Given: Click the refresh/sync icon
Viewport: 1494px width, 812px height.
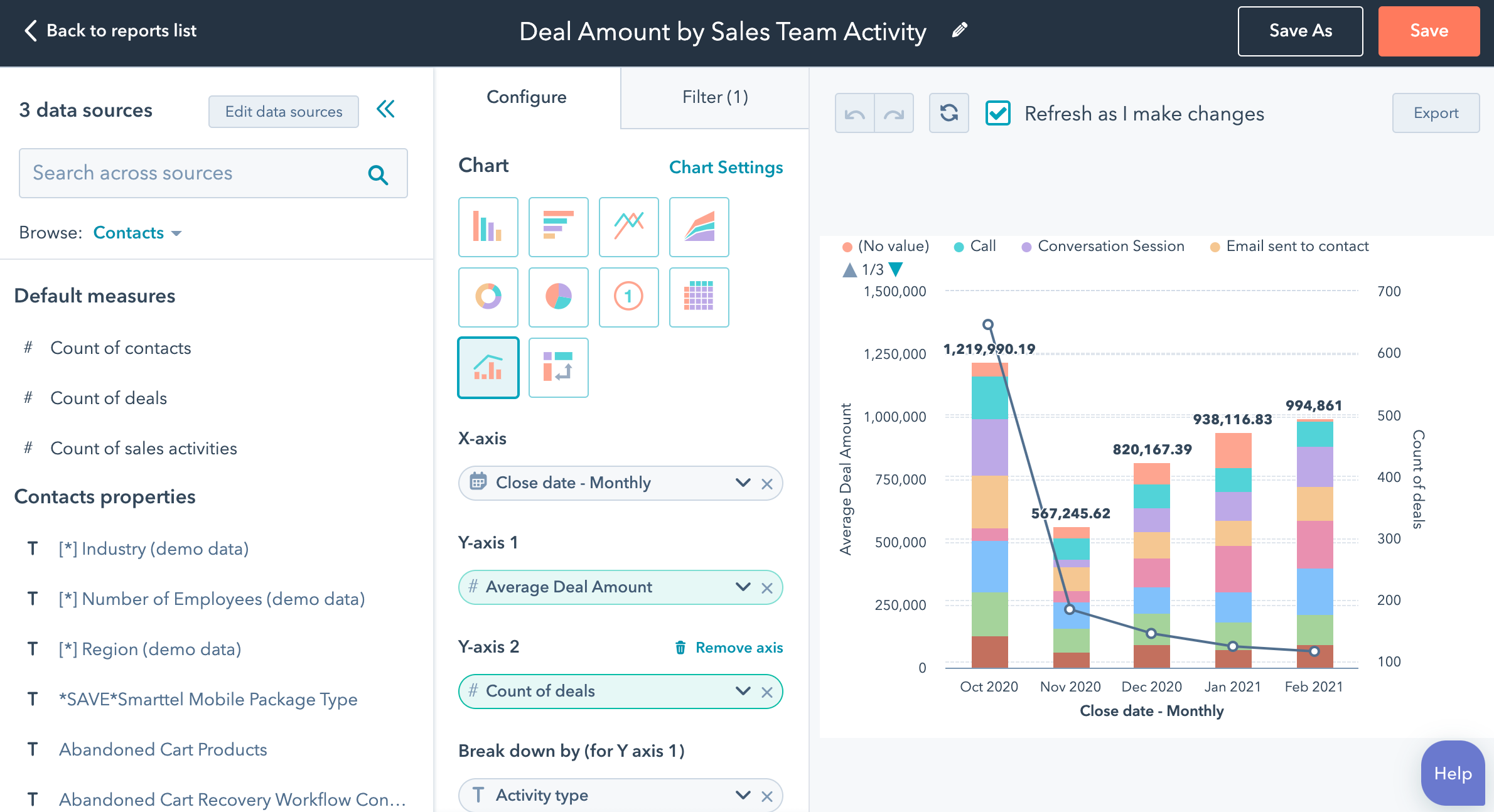Looking at the screenshot, I should (x=948, y=113).
